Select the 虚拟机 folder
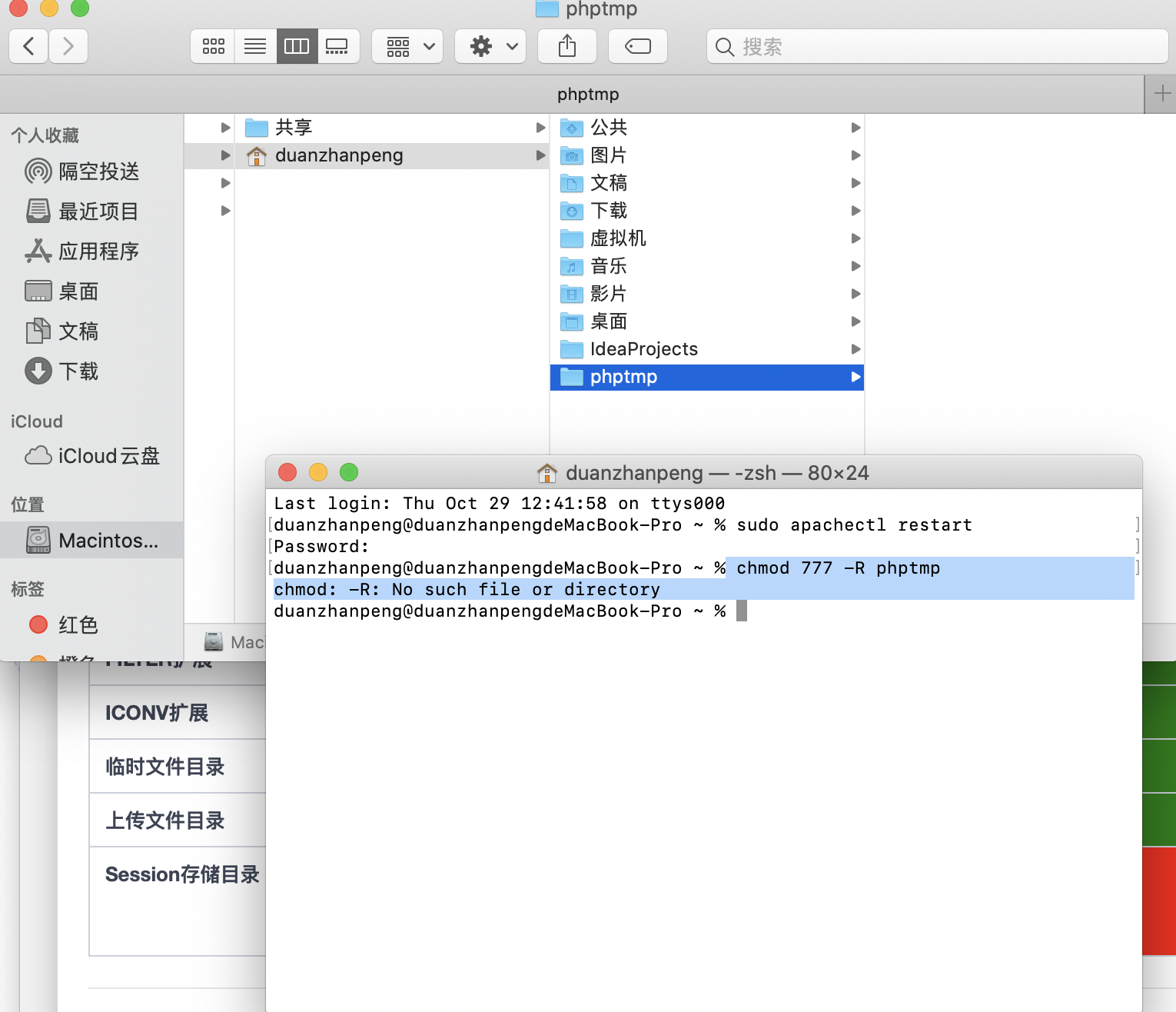The height and width of the screenshot is (1012, 1176). pyautogui.click(x=707, y=238)
